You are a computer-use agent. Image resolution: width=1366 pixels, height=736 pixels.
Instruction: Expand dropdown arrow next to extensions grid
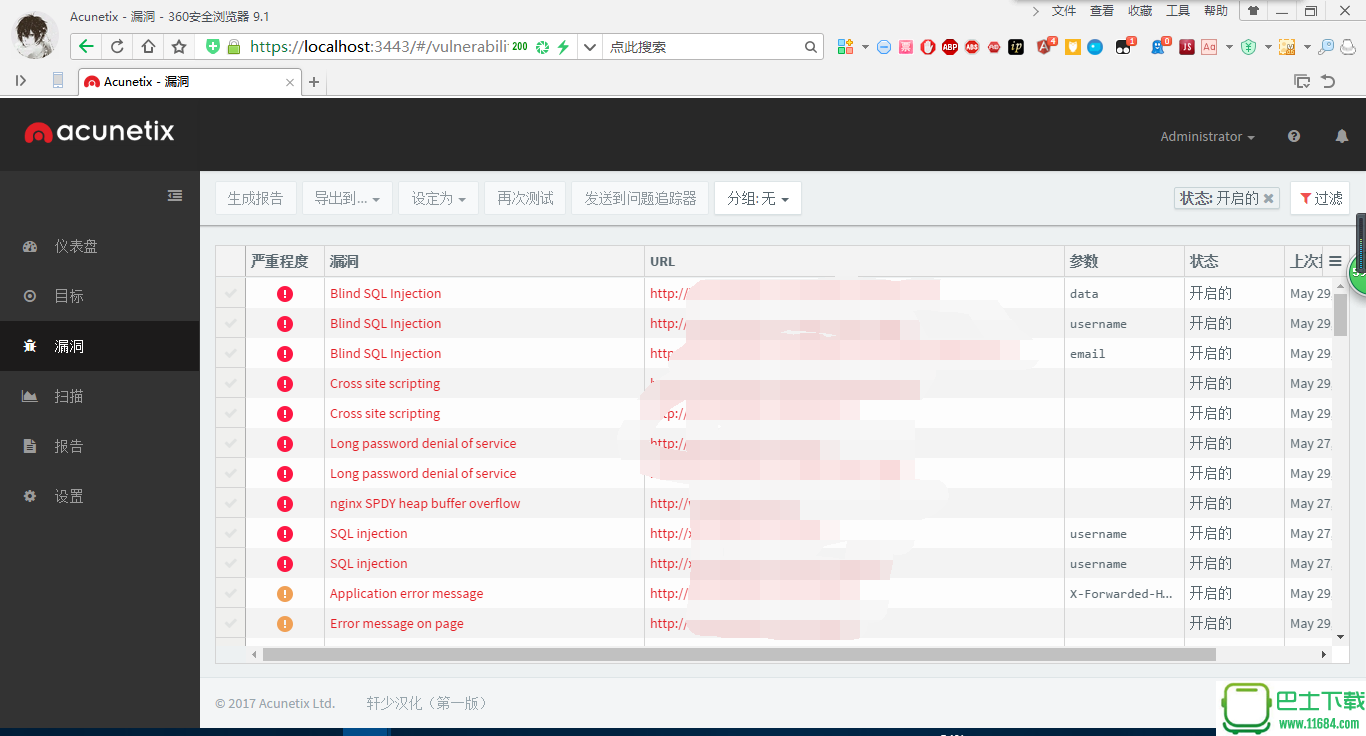coord(863,47)
